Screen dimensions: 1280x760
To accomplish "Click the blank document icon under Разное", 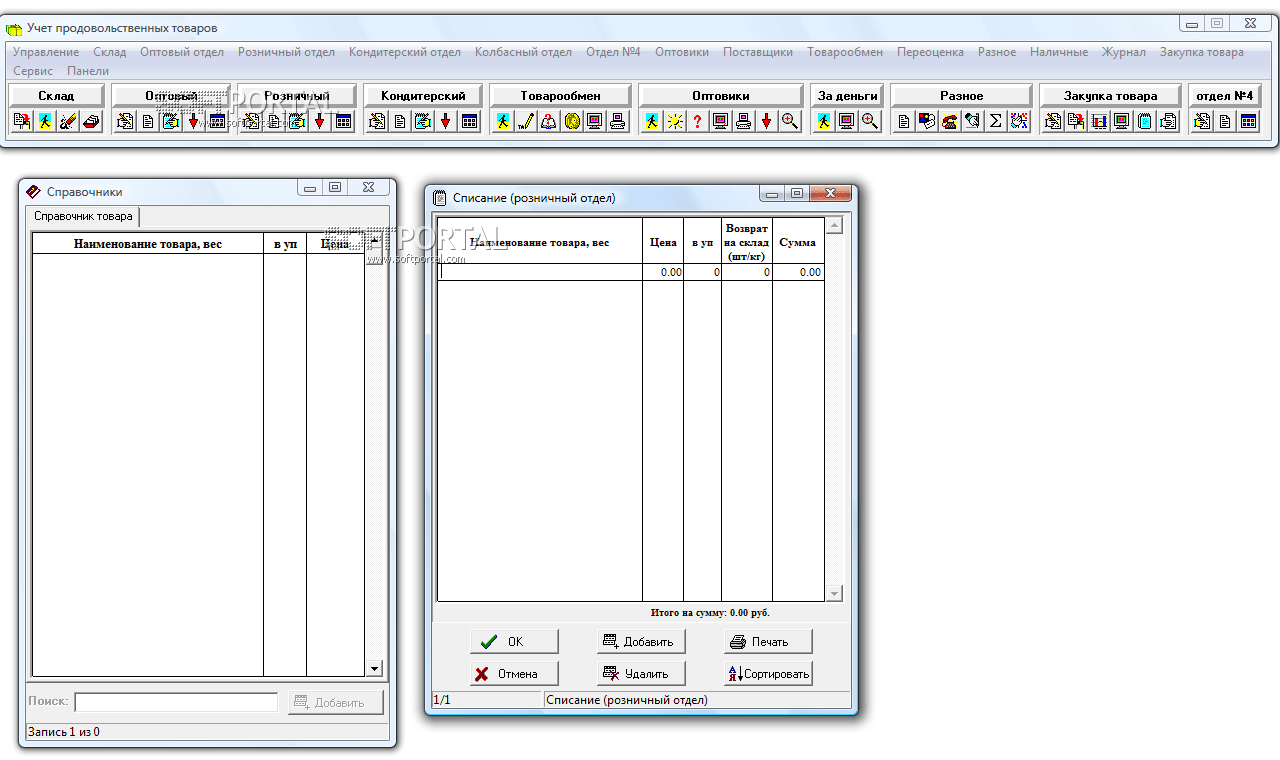I will coord(904,121).
